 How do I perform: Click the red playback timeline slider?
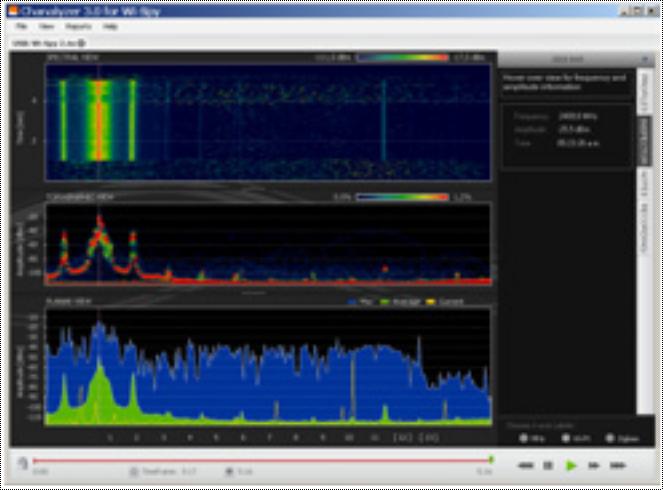[x=260, y=459]
